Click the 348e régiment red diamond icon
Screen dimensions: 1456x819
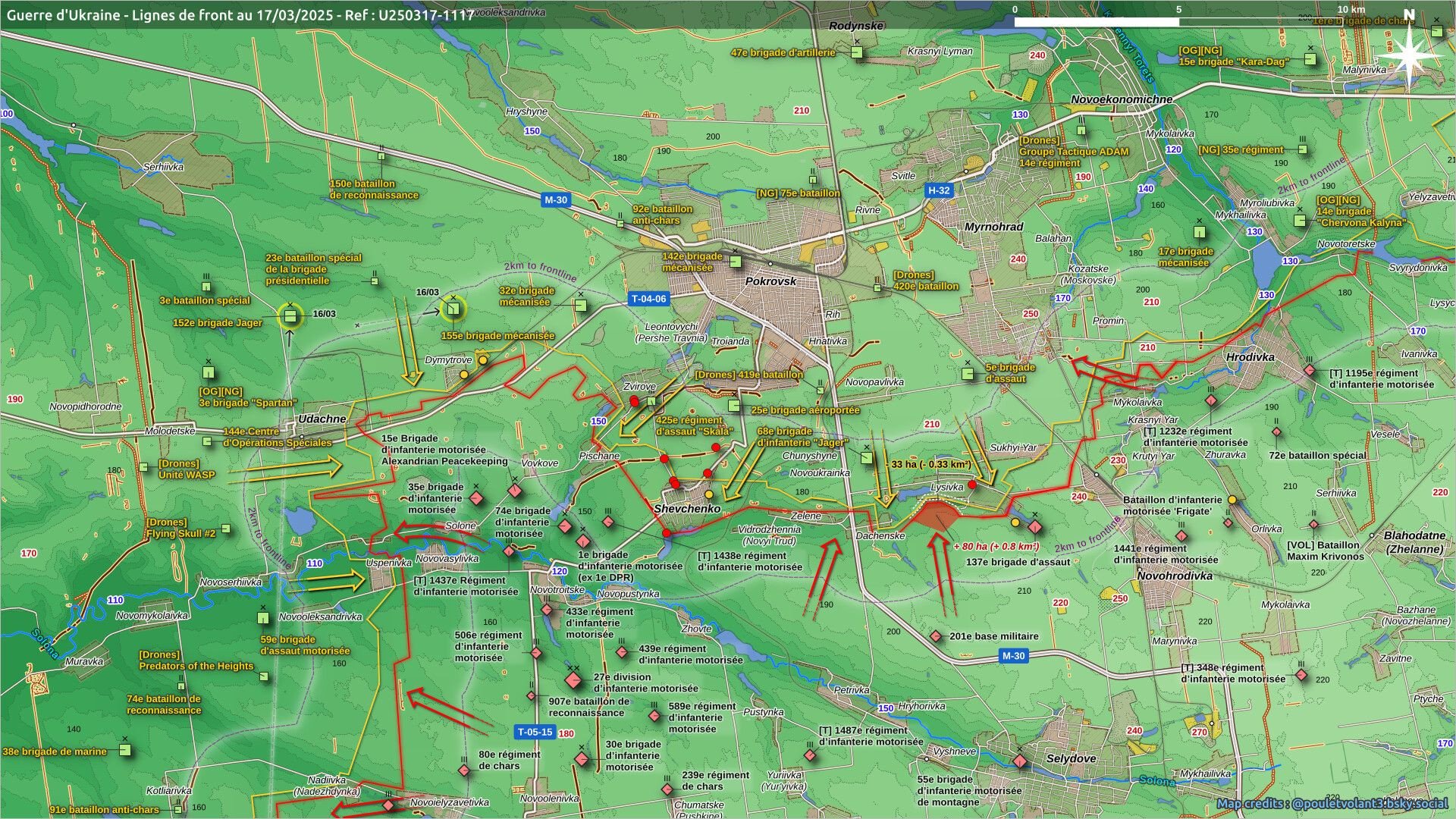[x=1301, y=674]
